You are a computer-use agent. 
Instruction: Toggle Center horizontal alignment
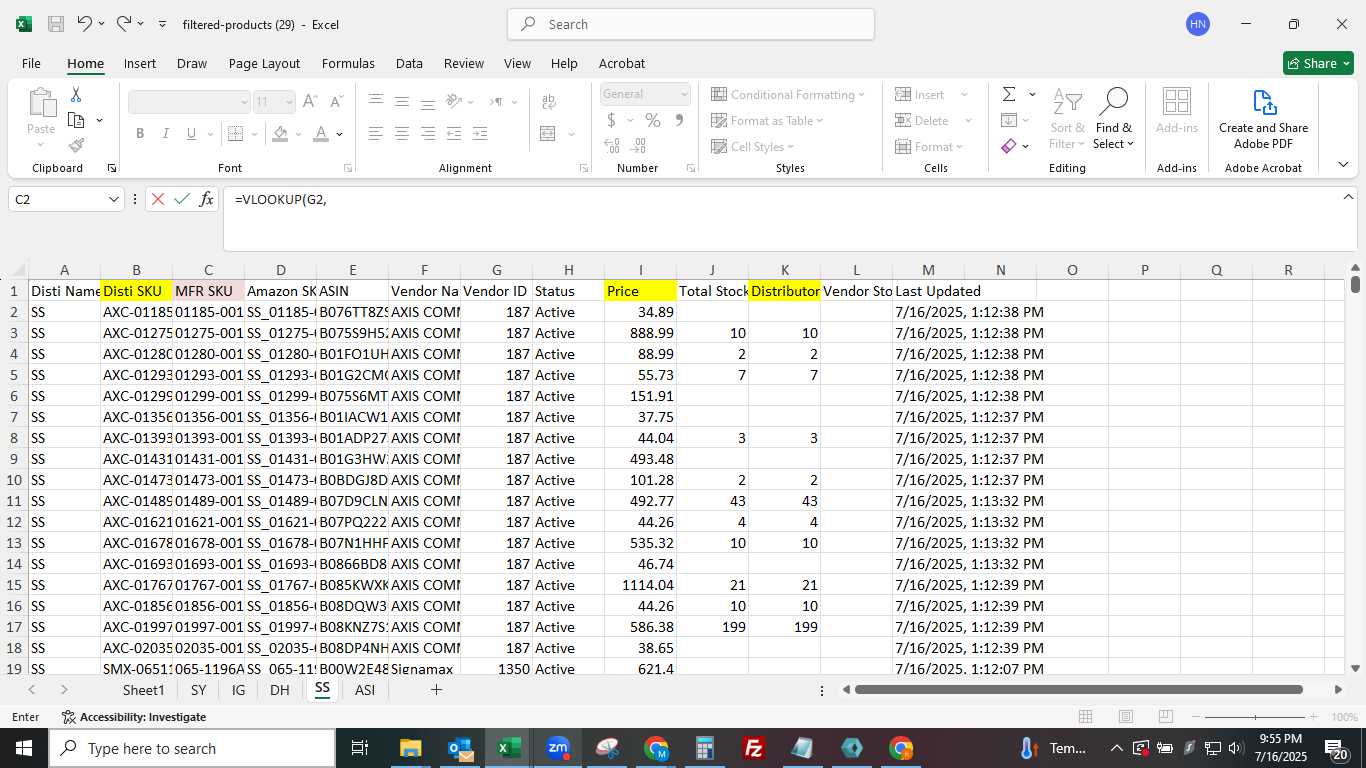click(402, 134)
